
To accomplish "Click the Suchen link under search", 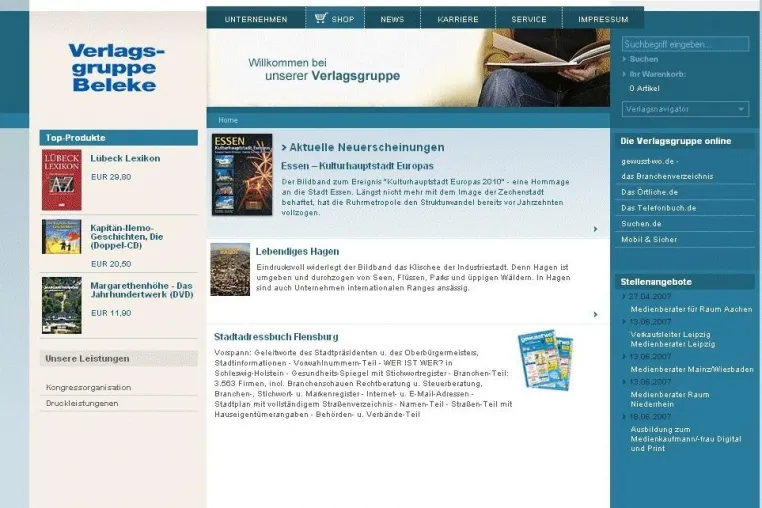I will pyautogui.click(x=643, y=59).
